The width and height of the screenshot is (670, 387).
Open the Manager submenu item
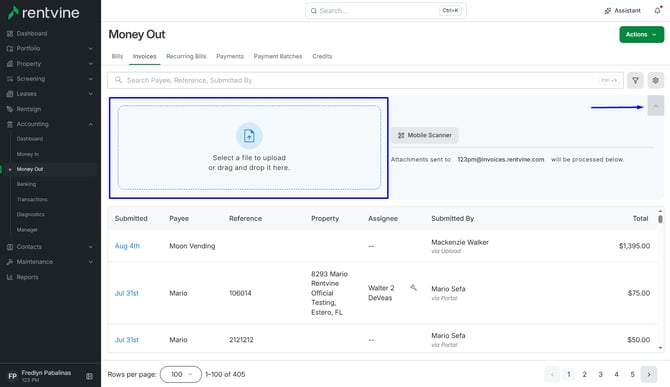[27, 230]
